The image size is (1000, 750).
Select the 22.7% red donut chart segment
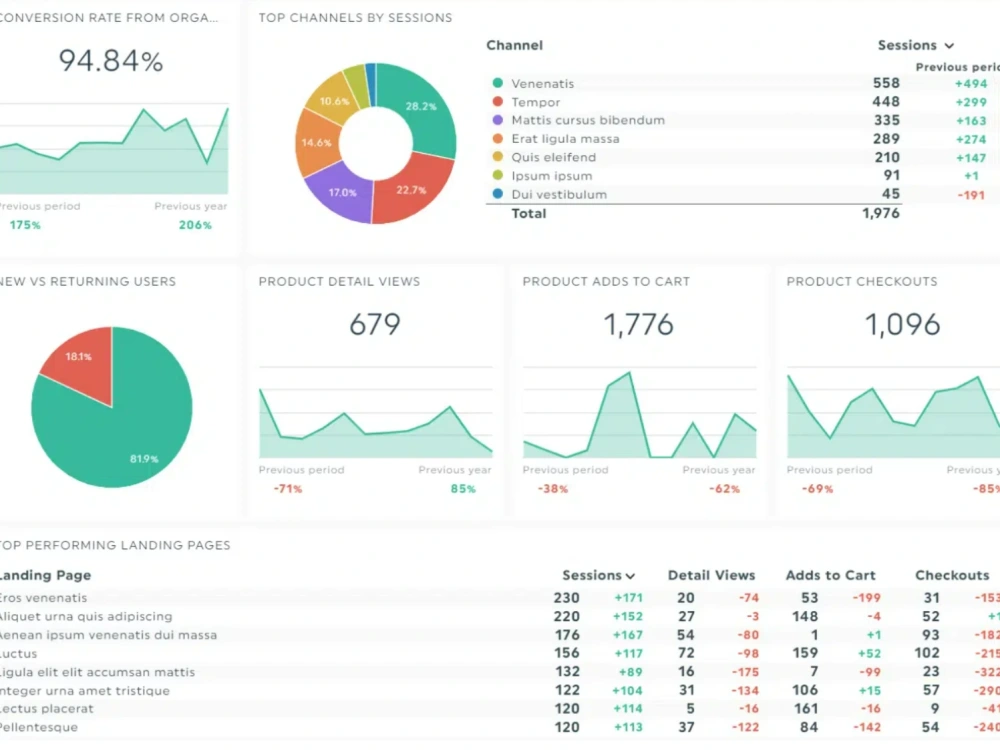[x=412, y=190]
